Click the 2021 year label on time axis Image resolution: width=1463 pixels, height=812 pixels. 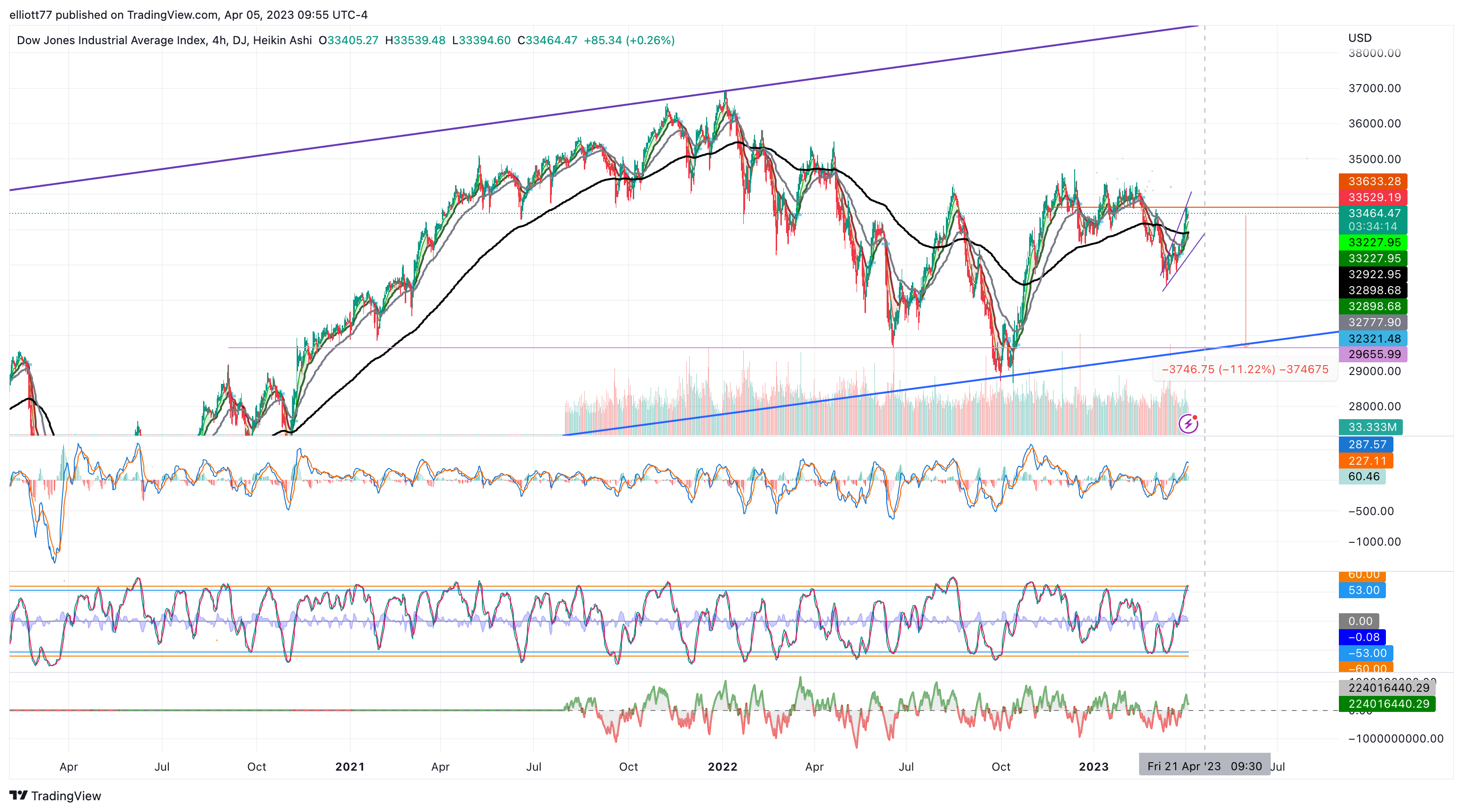(x=350, y=766)
